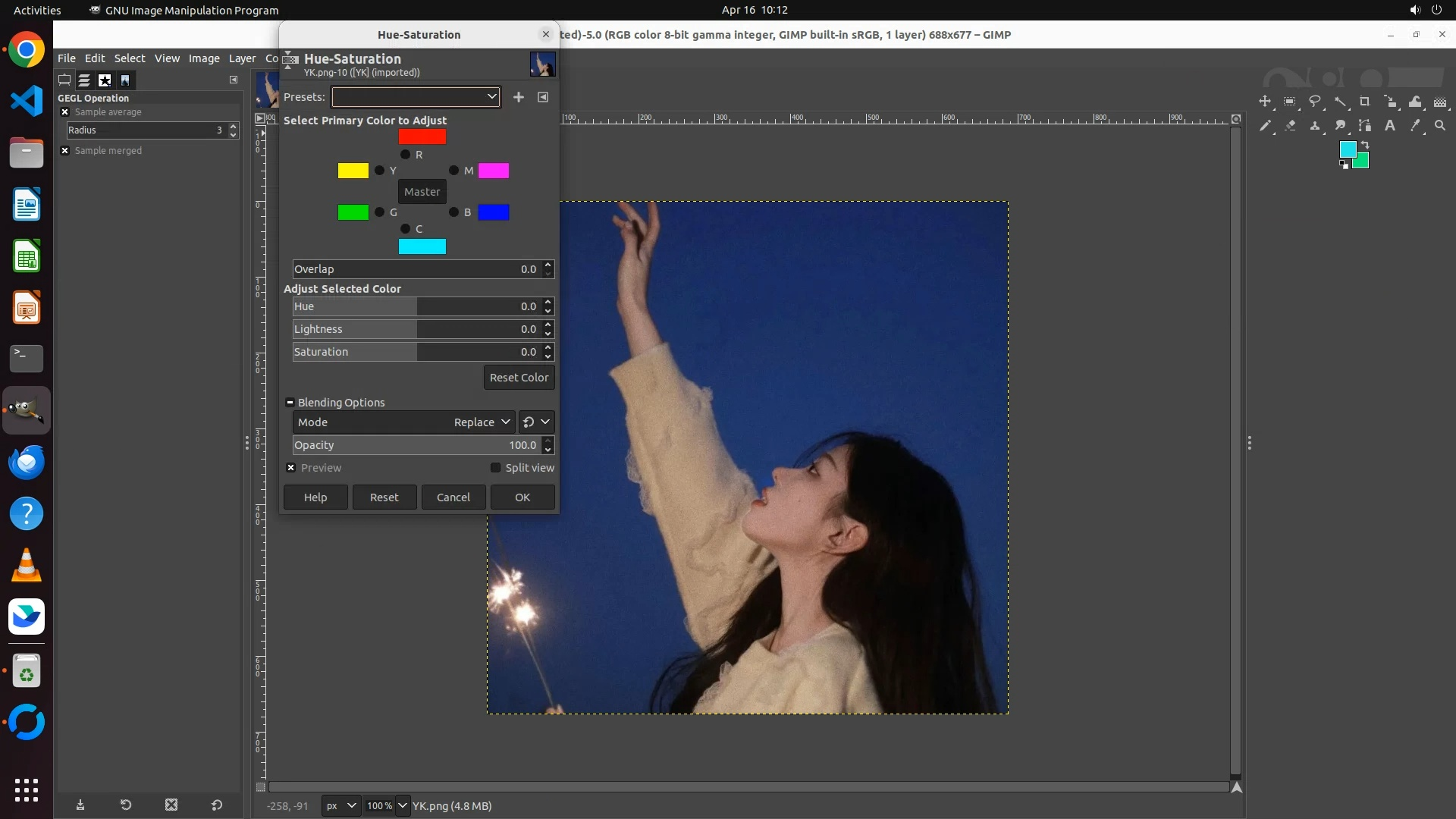Open the Image menu
1456x819 pixels.
[204, 58]
